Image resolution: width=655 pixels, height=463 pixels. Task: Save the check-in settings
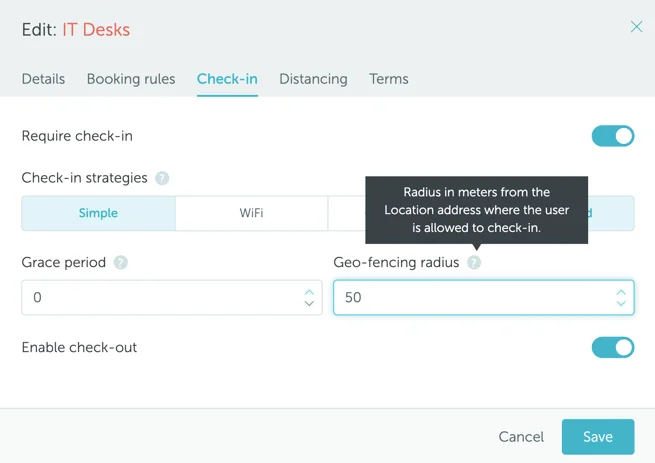597,437
